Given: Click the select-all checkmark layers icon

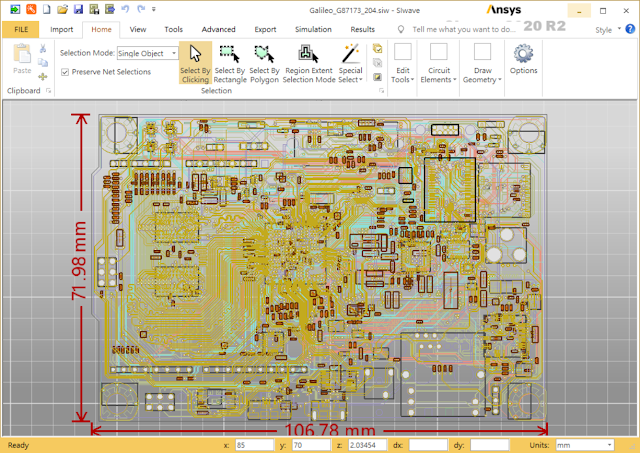Looking at the screenshot, I should 378,49.
